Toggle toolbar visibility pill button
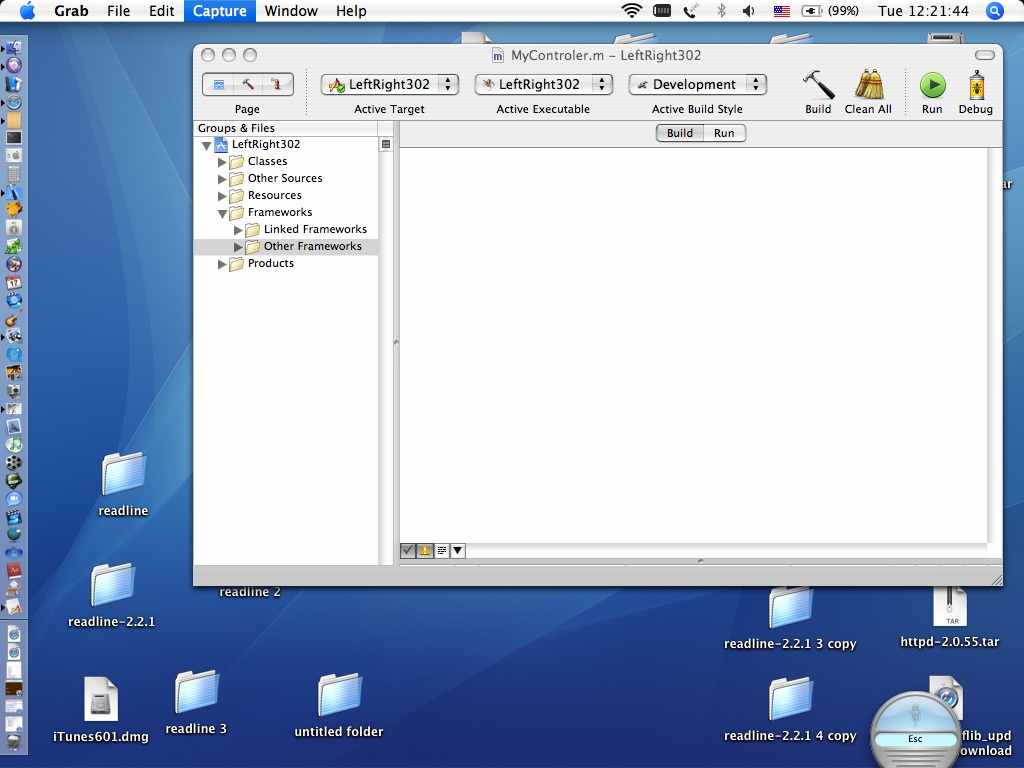 point(985,55)
